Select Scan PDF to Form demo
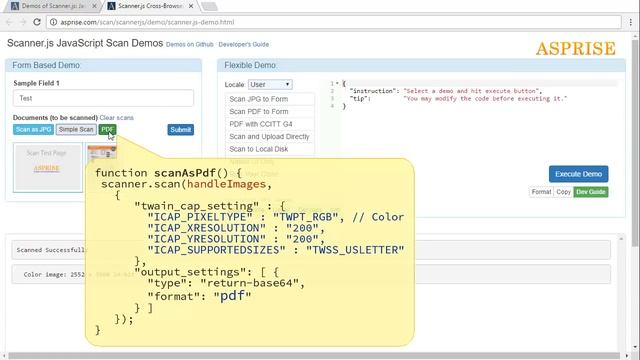The image size is (640, 360). (269, 111)
